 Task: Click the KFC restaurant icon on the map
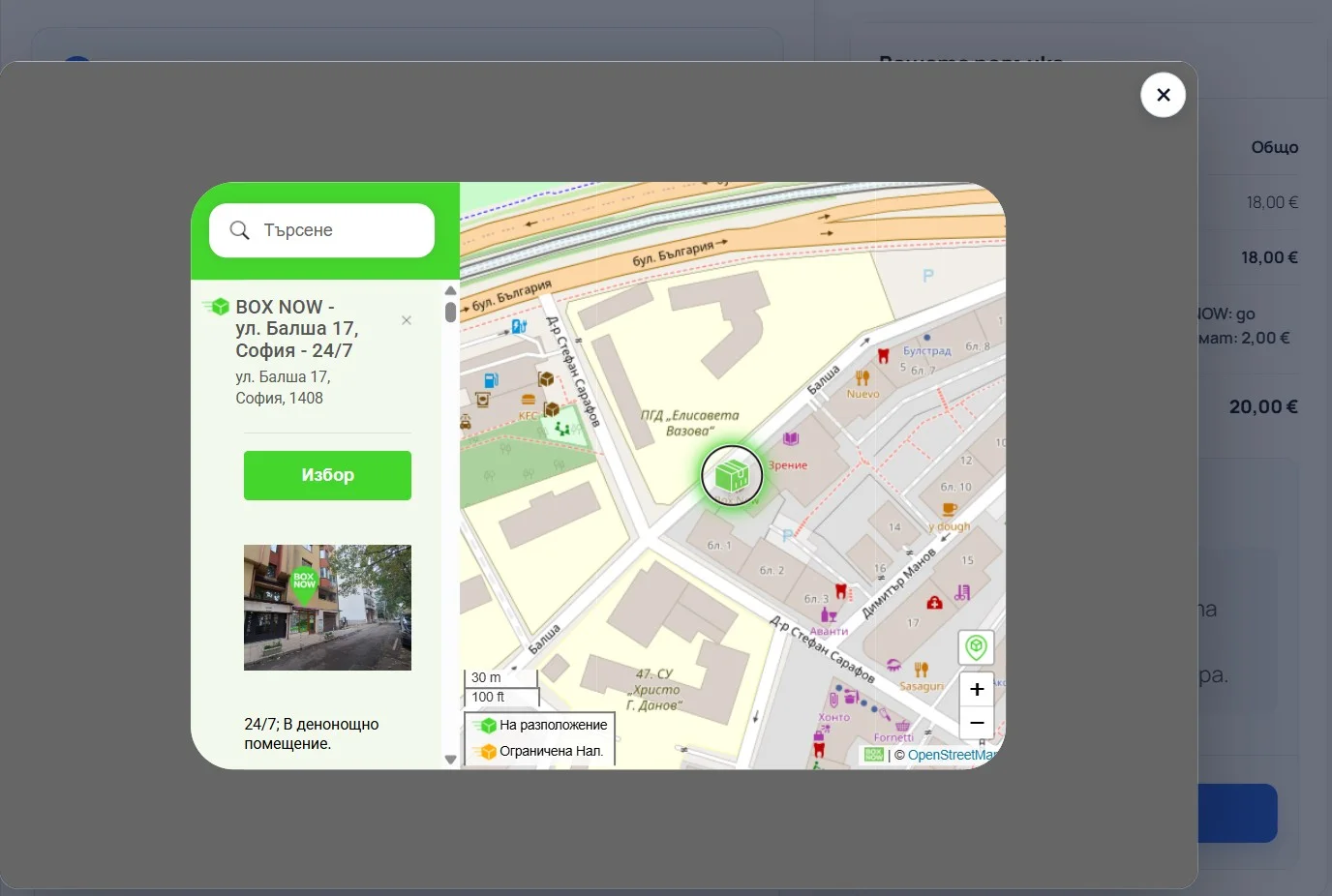(529, 400)
